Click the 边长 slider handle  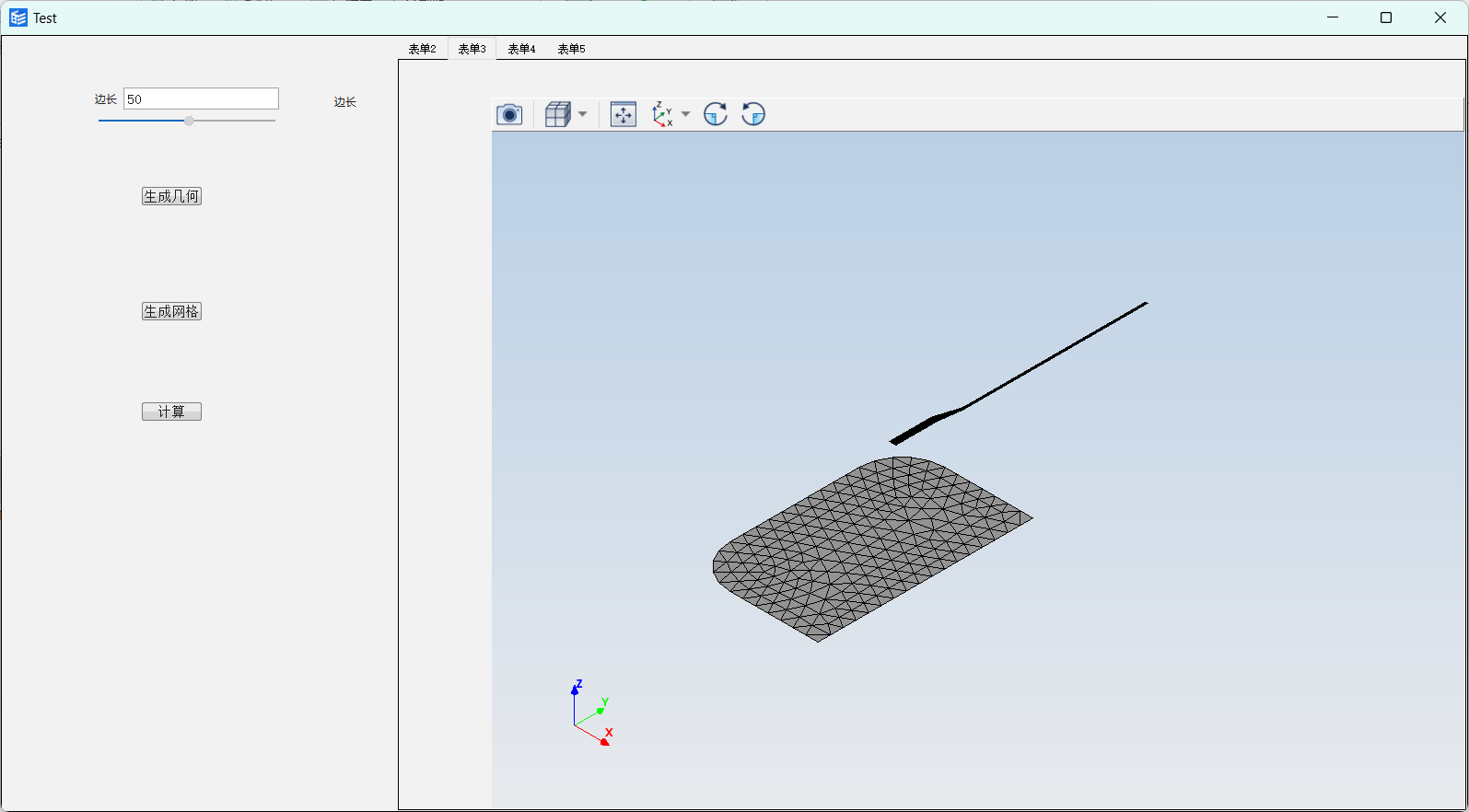[x=189, y=121]
